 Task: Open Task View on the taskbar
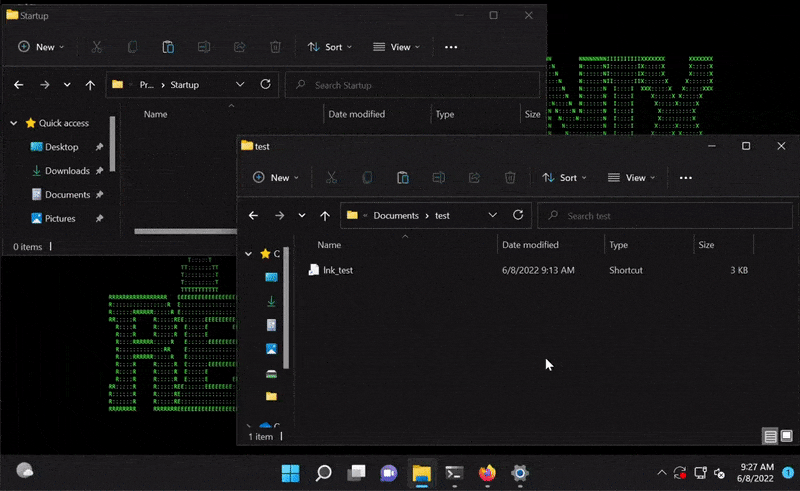click(356, 473)
